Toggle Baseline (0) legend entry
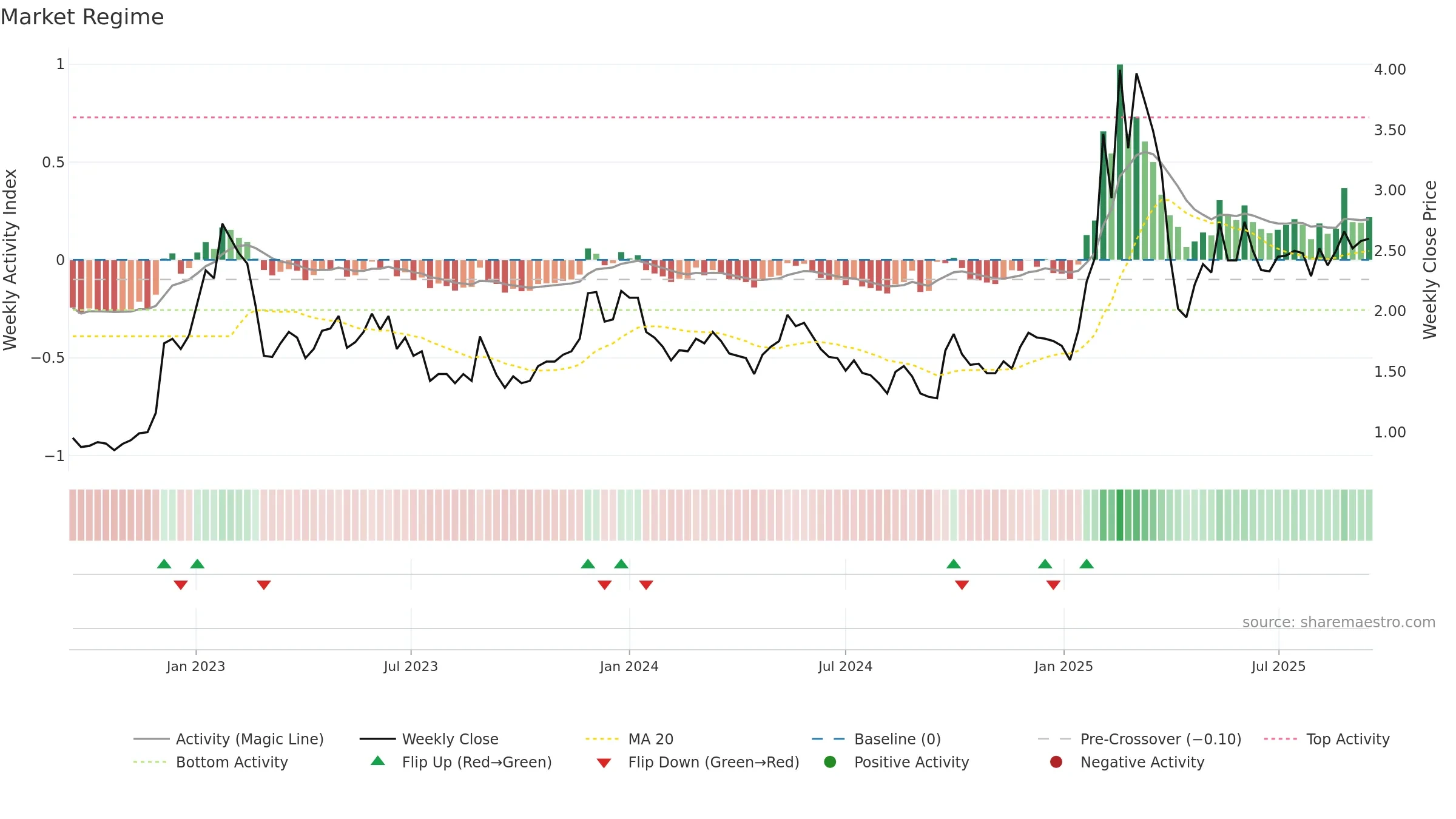Viewport: 1456px width, 819px height. (x=876, y=739)
